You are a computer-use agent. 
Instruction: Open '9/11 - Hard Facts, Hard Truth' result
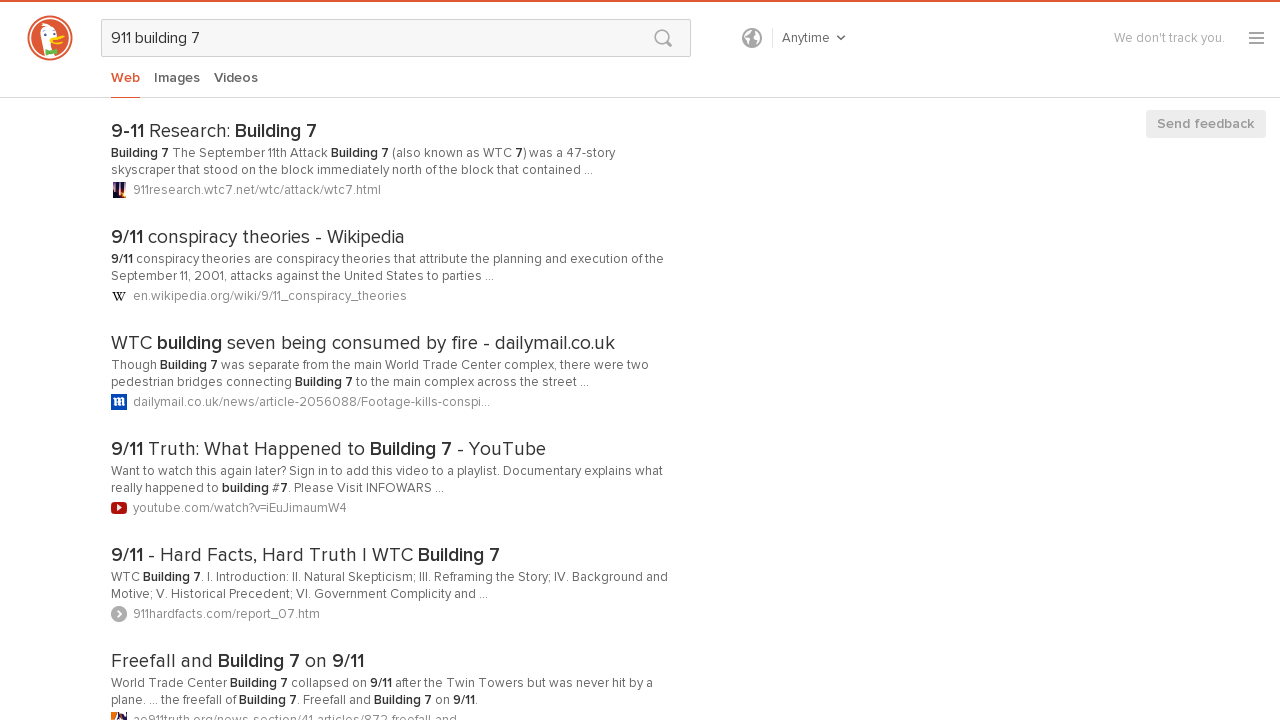(x=305, y=555)
